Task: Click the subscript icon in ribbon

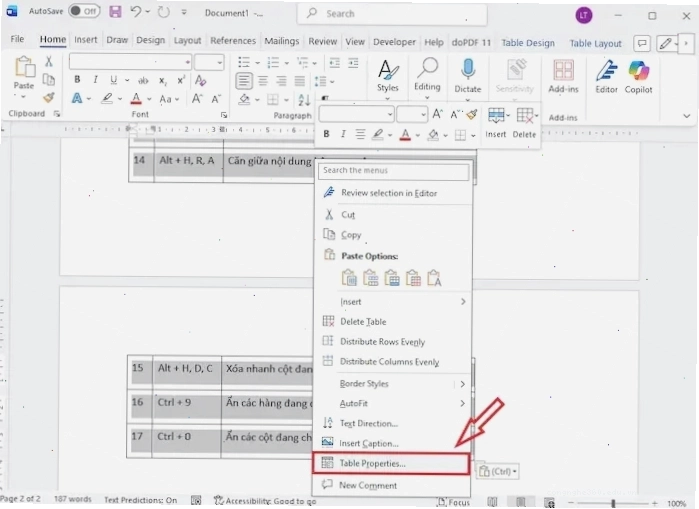Action: (163, 81)
